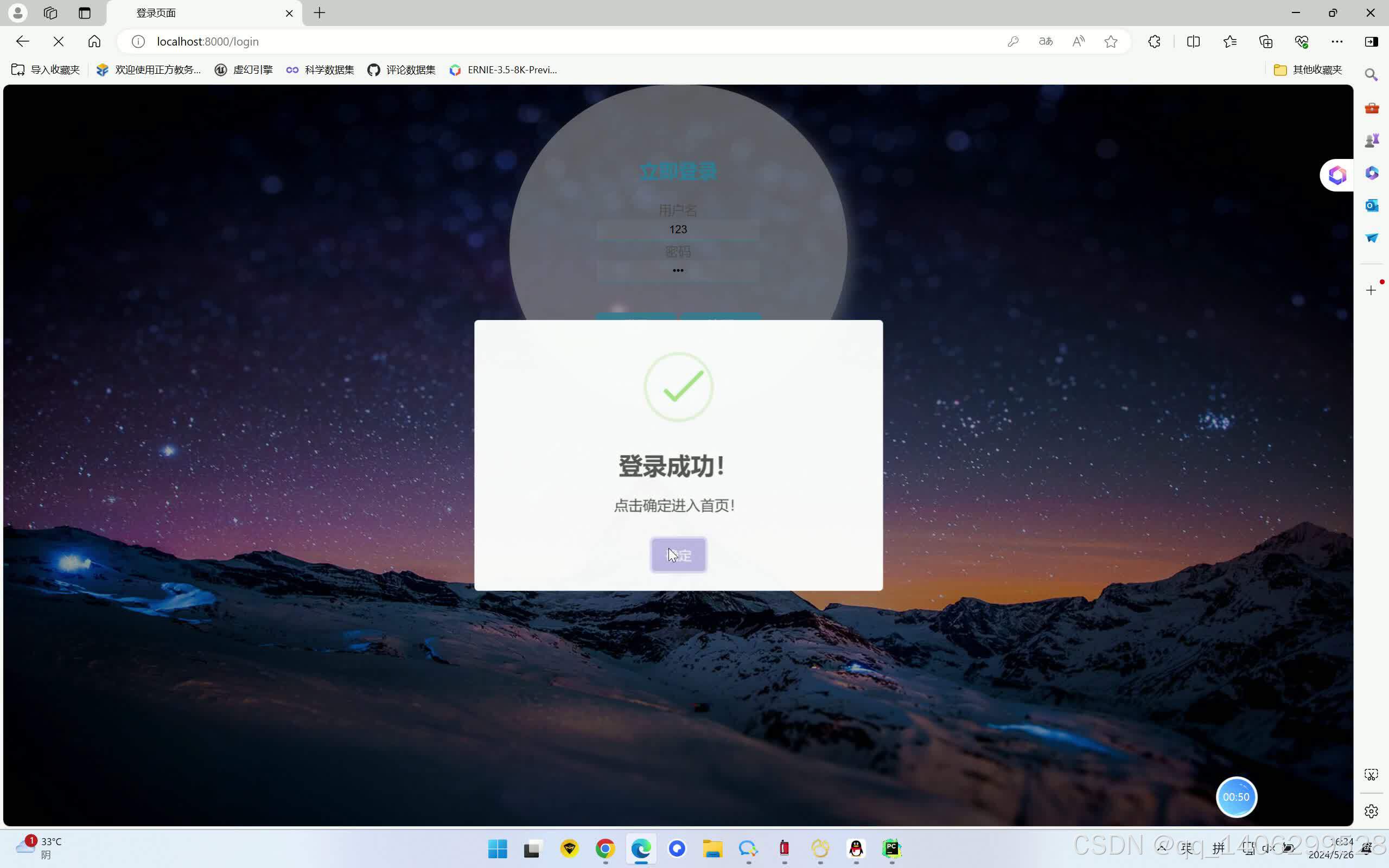Click the 确定 confirm button in dialog
This screenshot has height=868, width=1389.
point(678,554)
